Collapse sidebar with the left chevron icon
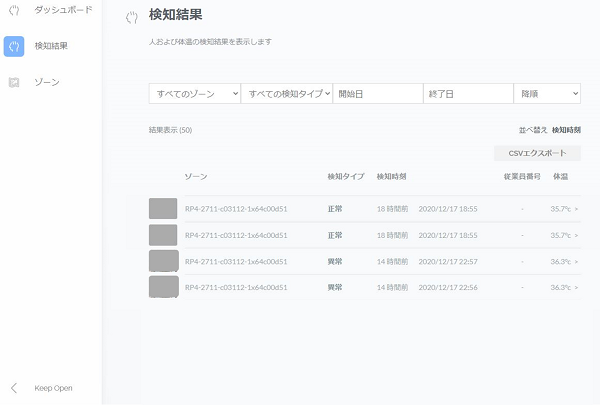Screen dimensions: 600x405 click(x=14, y=388)
